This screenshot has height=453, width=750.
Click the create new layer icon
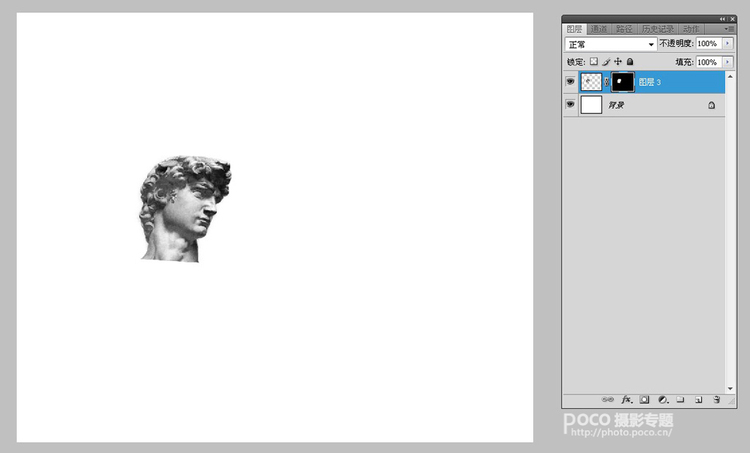[x=699, y=399]
